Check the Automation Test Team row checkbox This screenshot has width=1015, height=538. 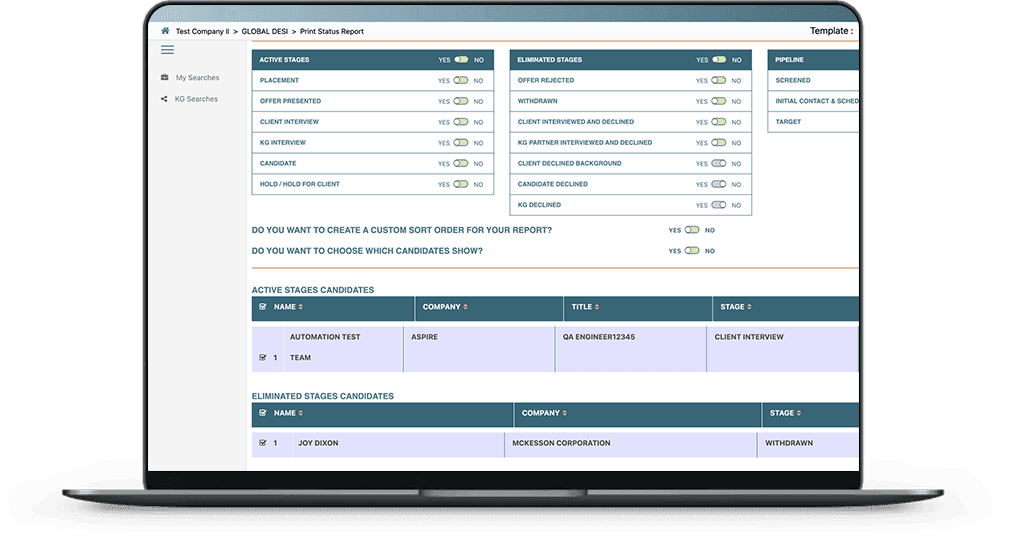point(263,357)
